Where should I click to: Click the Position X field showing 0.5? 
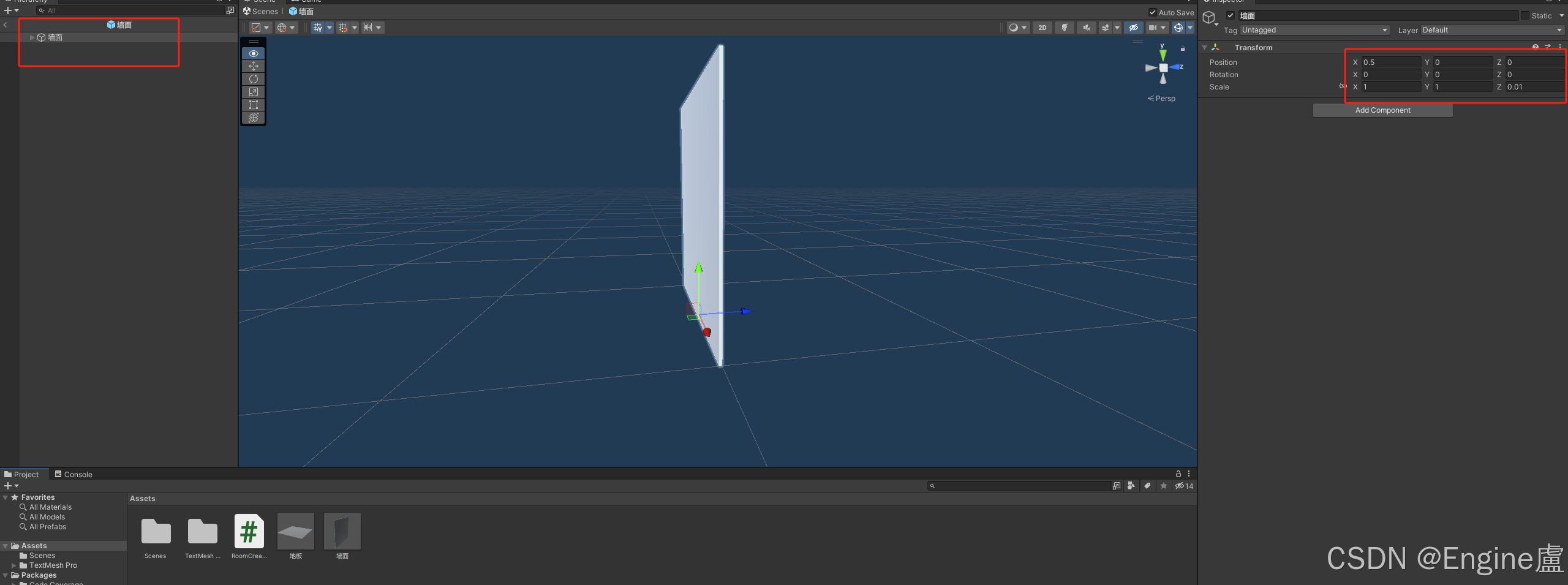[x=1391, y=62]
